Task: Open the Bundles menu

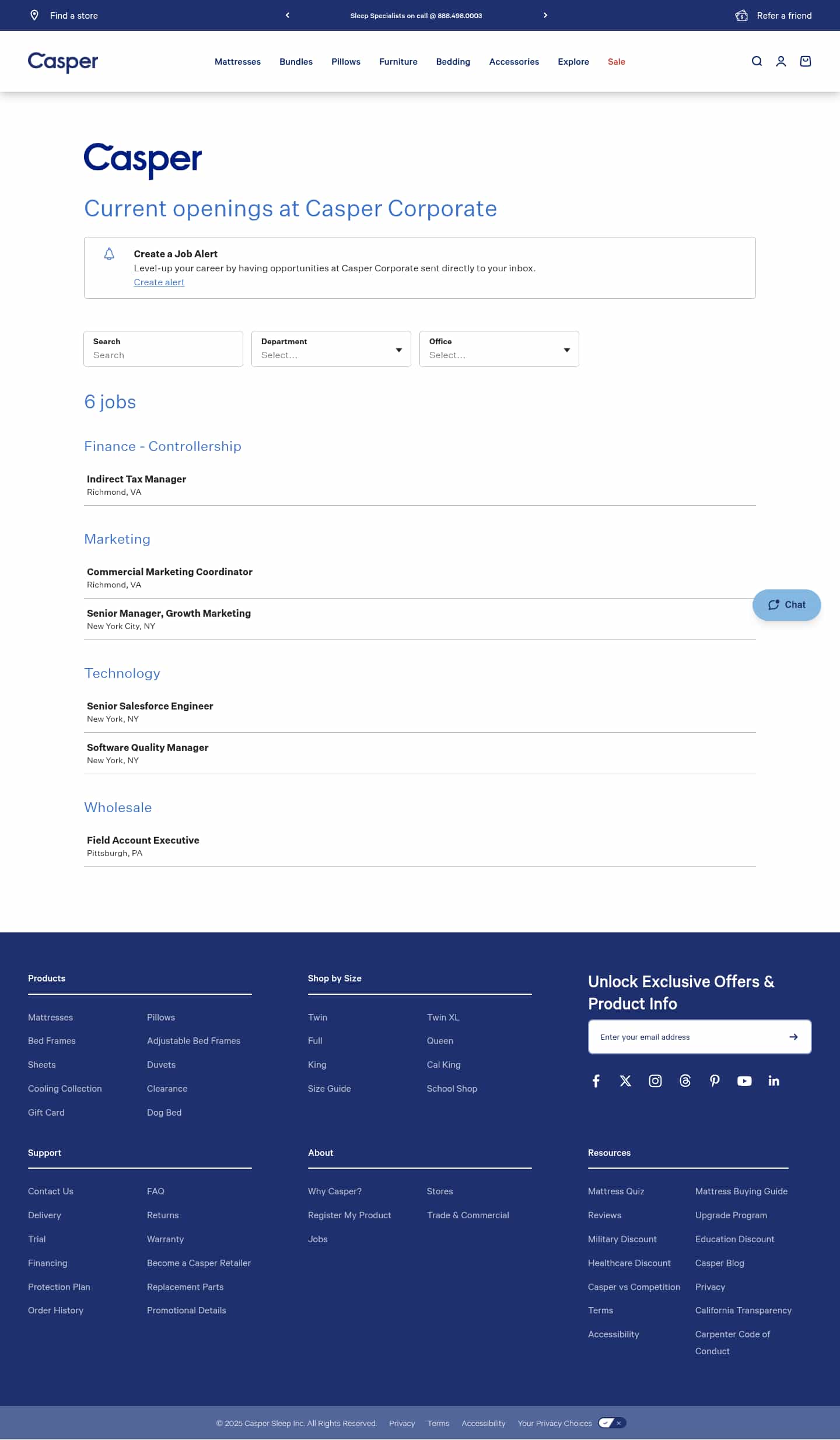Action: (296, 62)
